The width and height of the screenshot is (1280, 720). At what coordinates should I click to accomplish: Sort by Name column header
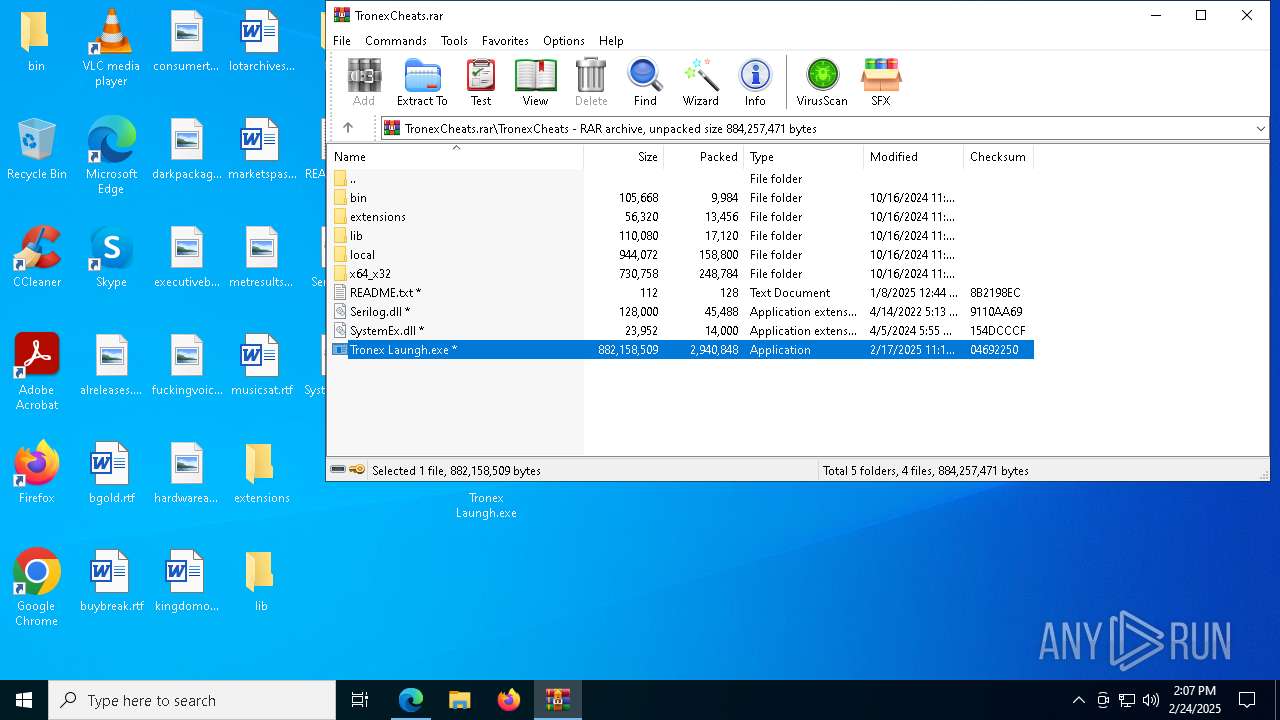pos(455,157)
